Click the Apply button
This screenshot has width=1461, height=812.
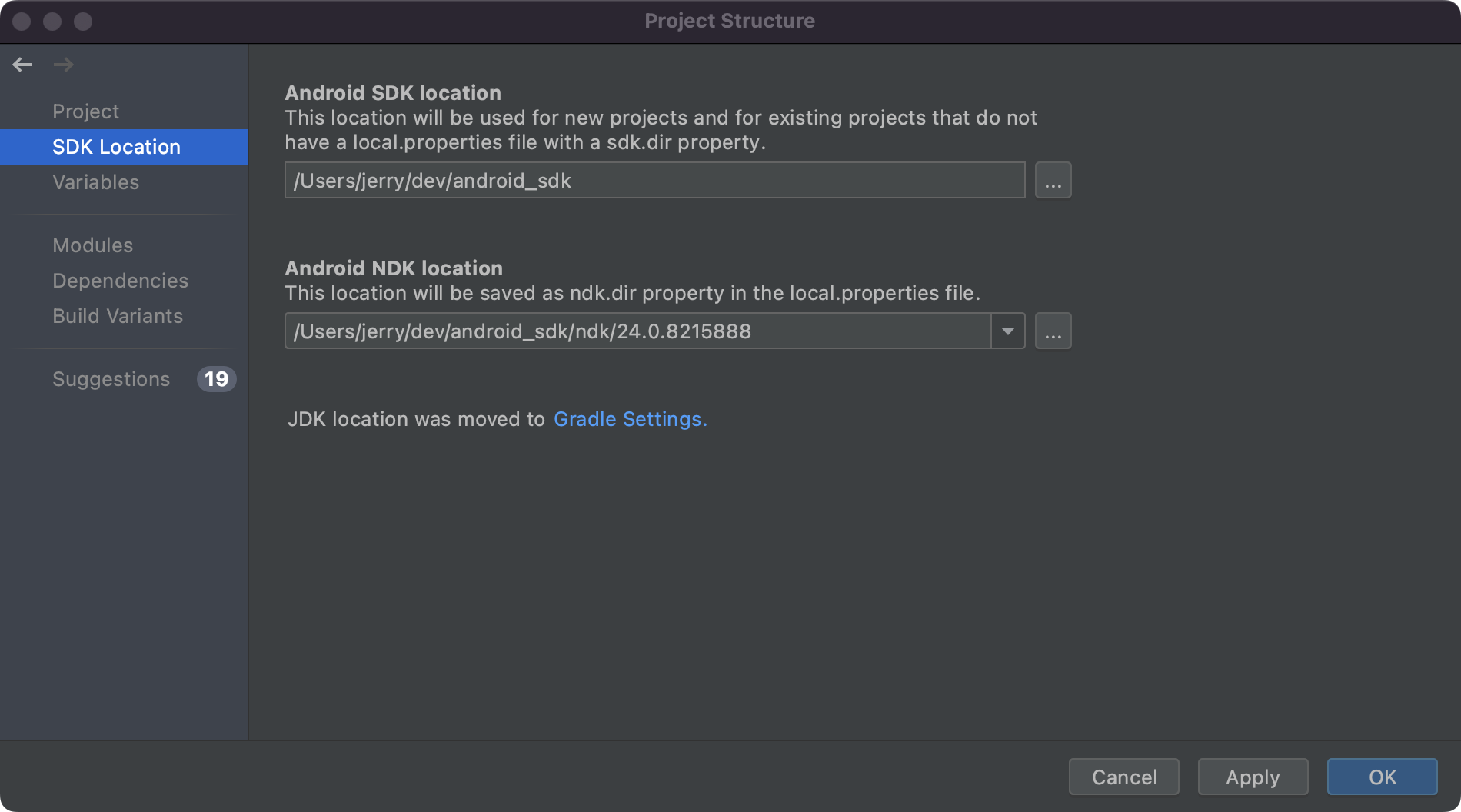[x=1252, y=777]
